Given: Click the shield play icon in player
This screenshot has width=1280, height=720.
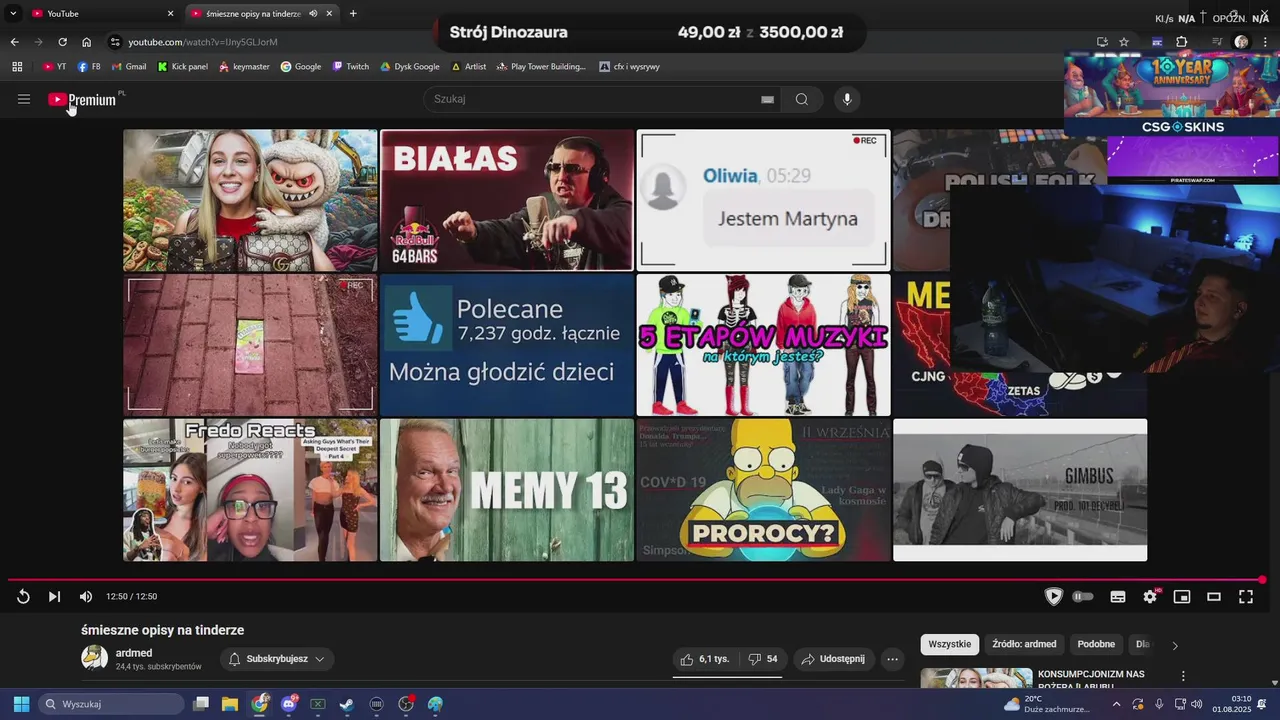Looking at the screenshot, I should (1053, 597).
